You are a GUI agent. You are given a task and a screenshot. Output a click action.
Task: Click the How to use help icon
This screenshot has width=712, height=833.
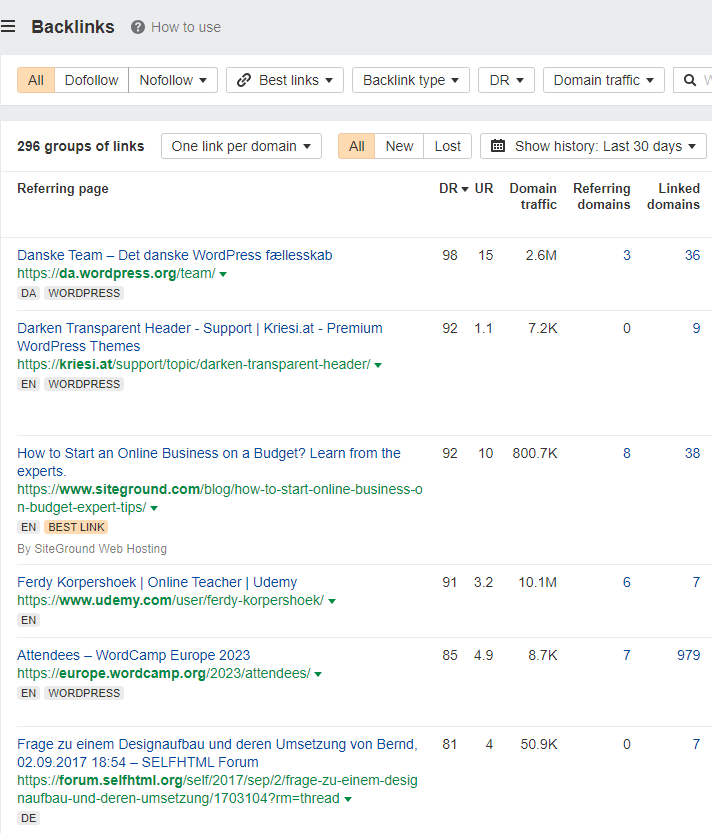click(137, 27)
